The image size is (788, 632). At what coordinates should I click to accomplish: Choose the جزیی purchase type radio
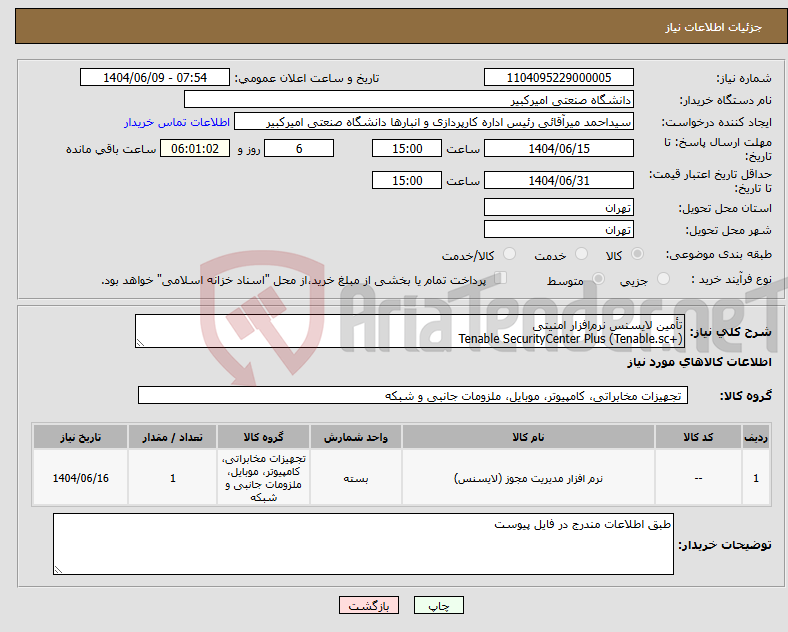(663, 279)
